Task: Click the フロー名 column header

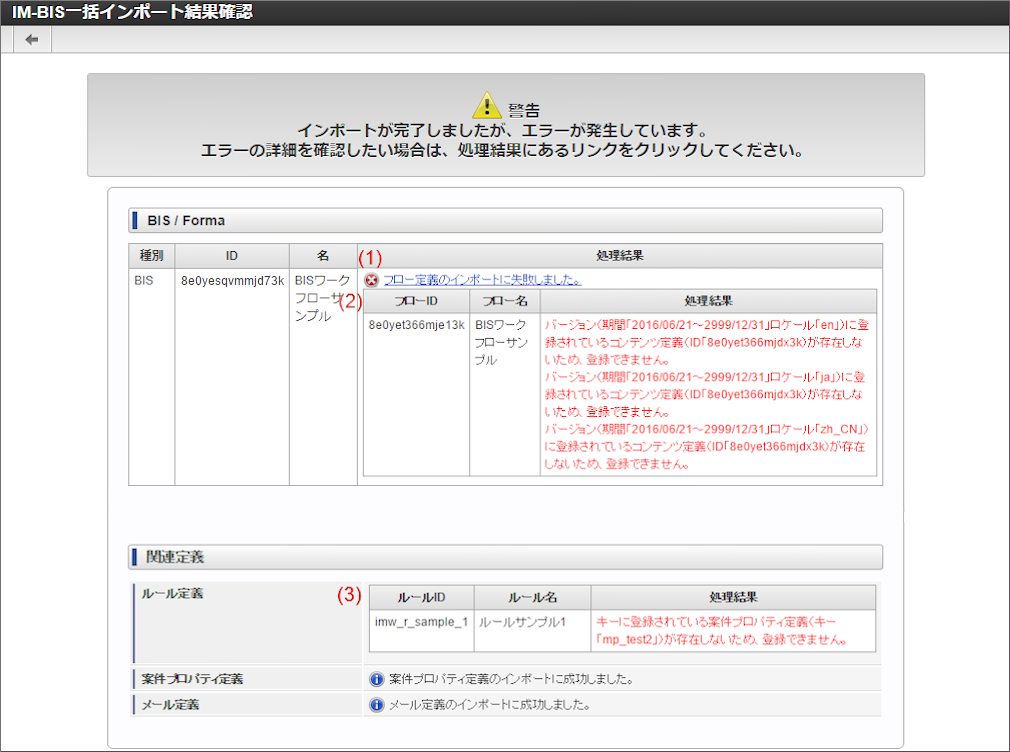Action: [504, 300]
